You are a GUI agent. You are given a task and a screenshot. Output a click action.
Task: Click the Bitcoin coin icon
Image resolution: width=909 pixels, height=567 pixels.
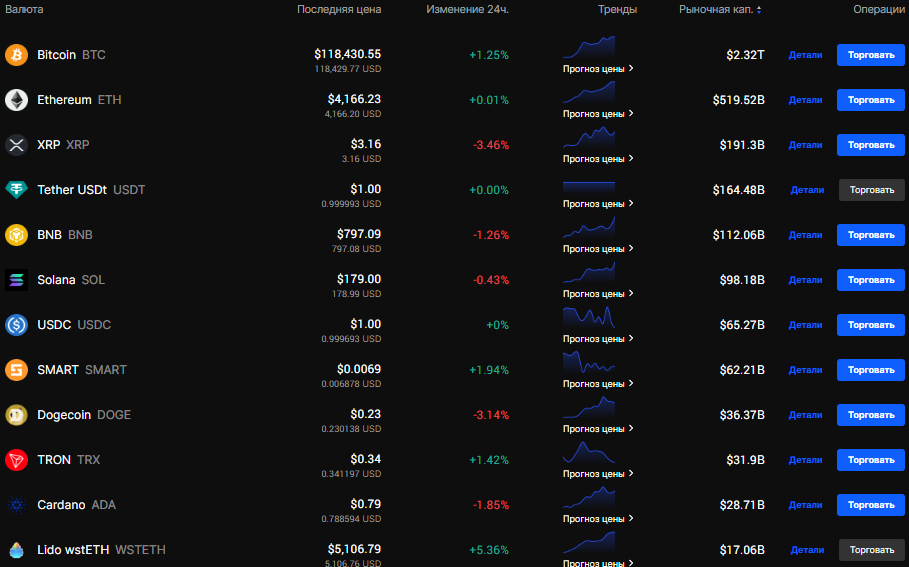point(16,55)
